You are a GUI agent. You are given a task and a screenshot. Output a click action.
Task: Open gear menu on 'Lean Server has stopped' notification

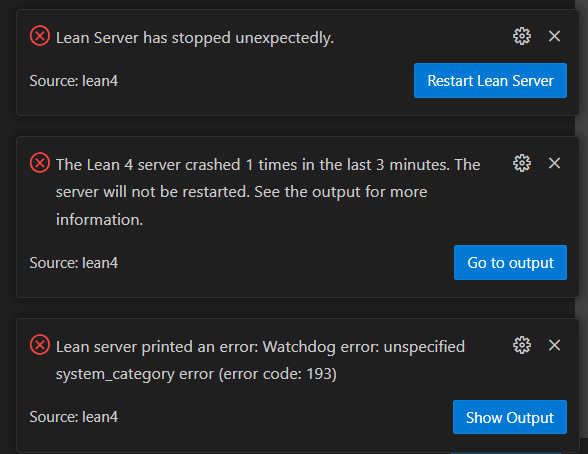pyautogui.click(x=522, y=36)
